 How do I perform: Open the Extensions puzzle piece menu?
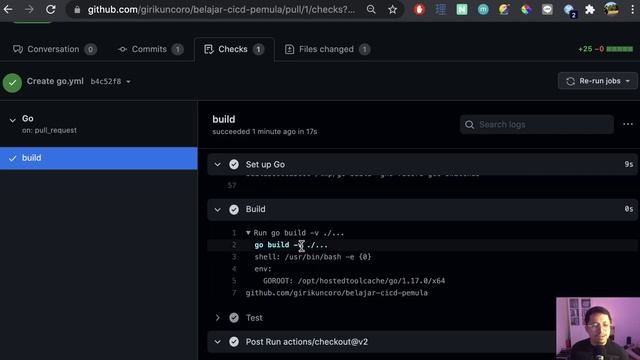590,9
